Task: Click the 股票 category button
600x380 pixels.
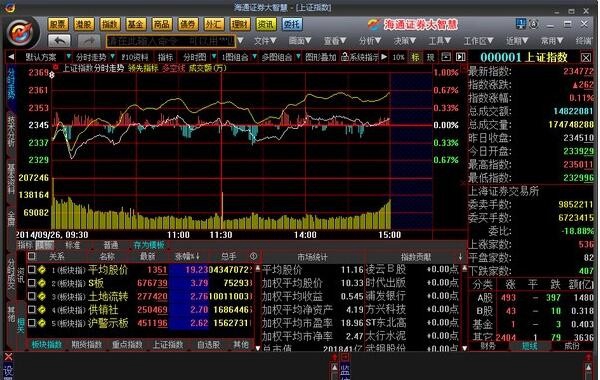Action: pos(58,24)
